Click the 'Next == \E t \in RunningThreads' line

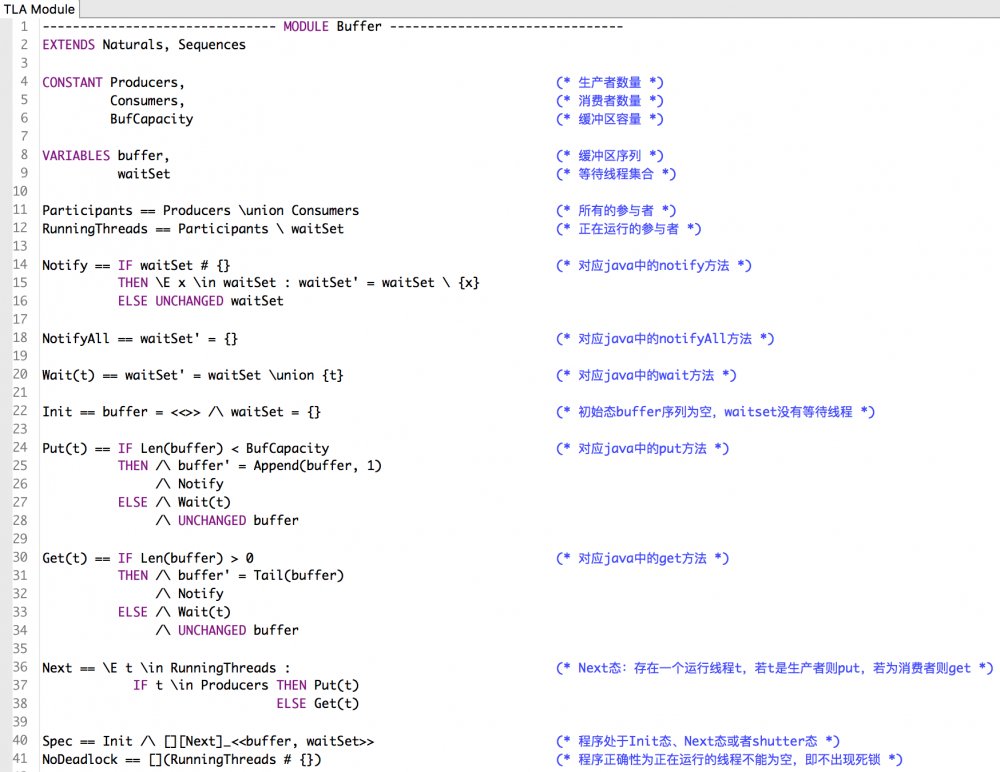tap(166, 668)
